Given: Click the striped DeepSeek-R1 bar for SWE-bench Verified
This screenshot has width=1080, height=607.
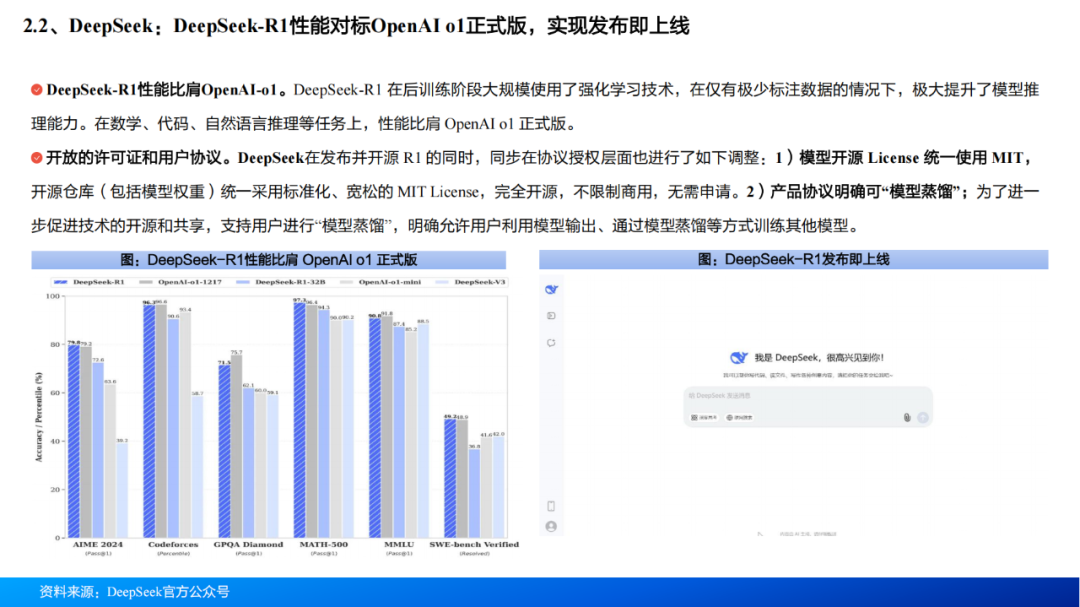Looking at the screenshot, I should pos(450,478).
